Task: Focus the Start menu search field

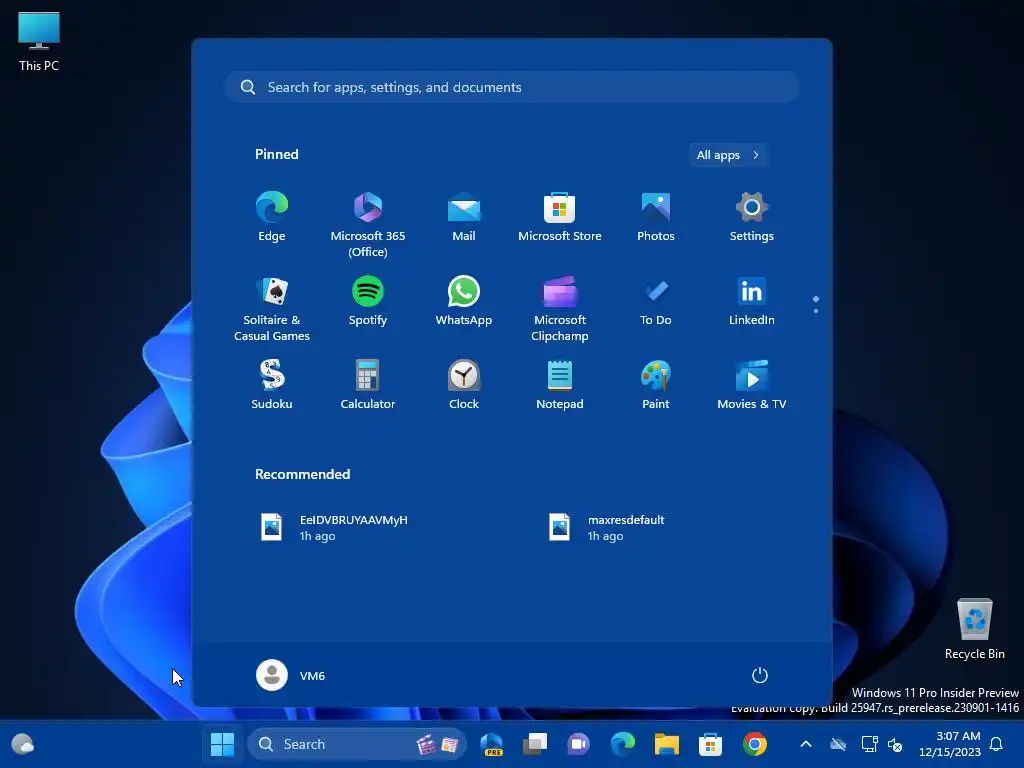Action: [x=512, y=87]
